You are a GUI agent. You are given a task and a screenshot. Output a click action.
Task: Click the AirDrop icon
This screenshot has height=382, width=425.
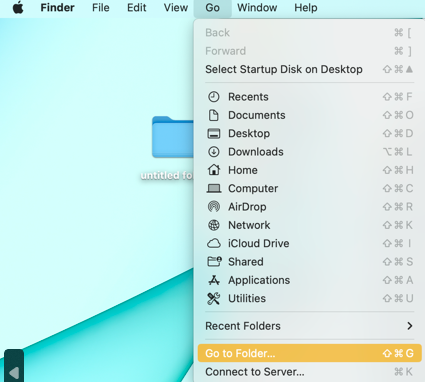coord(214,207)
